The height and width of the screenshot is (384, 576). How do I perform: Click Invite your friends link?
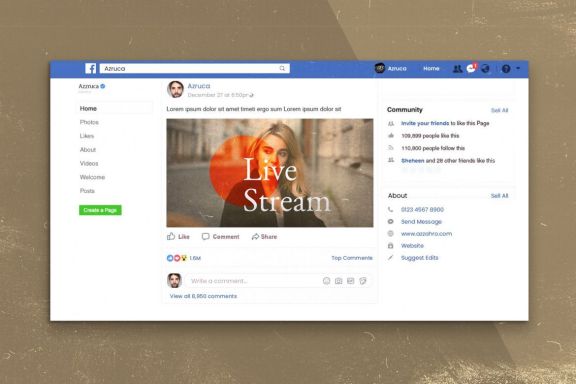click(425, 123)
